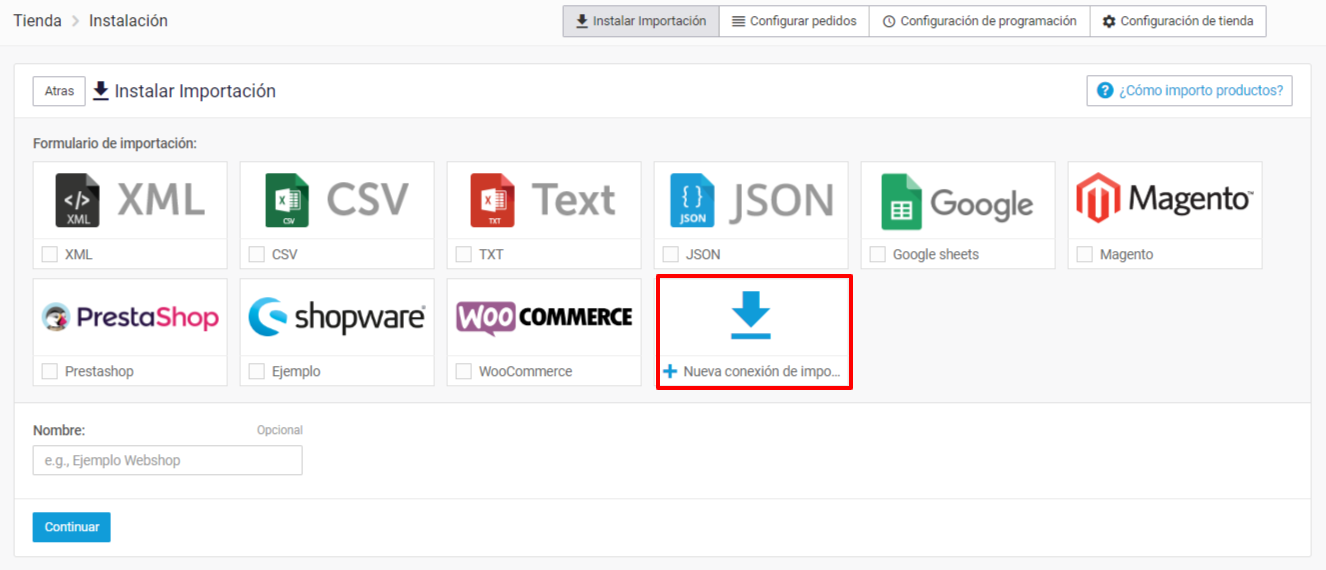Click the Magento logo
This screenshot has height=570, width=1326.
point(1165,199)
